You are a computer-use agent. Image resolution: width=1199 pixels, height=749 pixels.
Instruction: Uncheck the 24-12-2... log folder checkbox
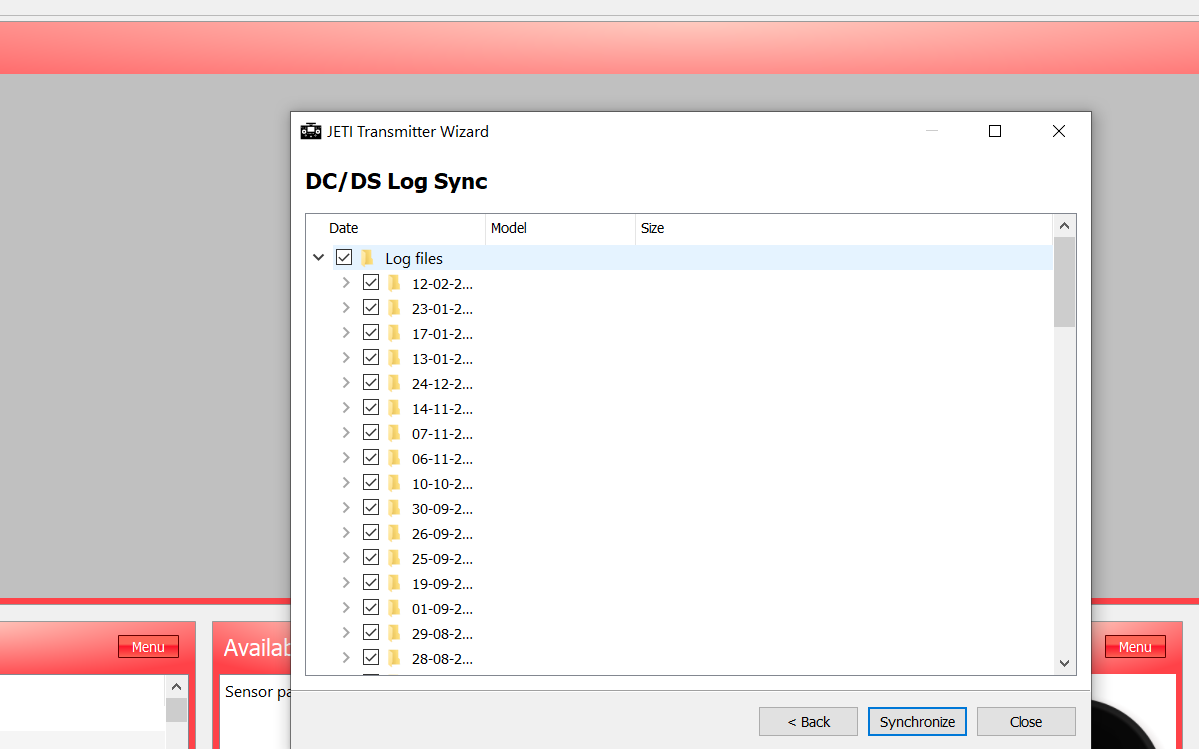pyautogui.click(x=371, y=383)
